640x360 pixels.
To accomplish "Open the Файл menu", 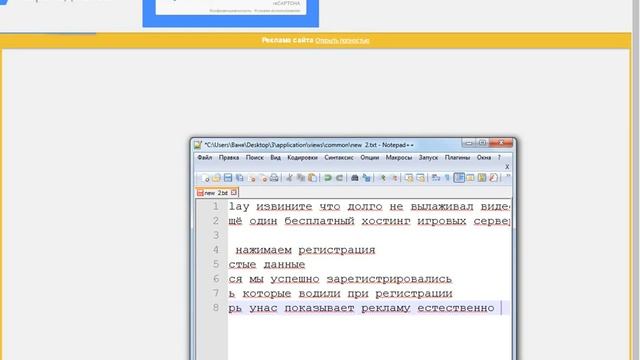I will point(204,158).
